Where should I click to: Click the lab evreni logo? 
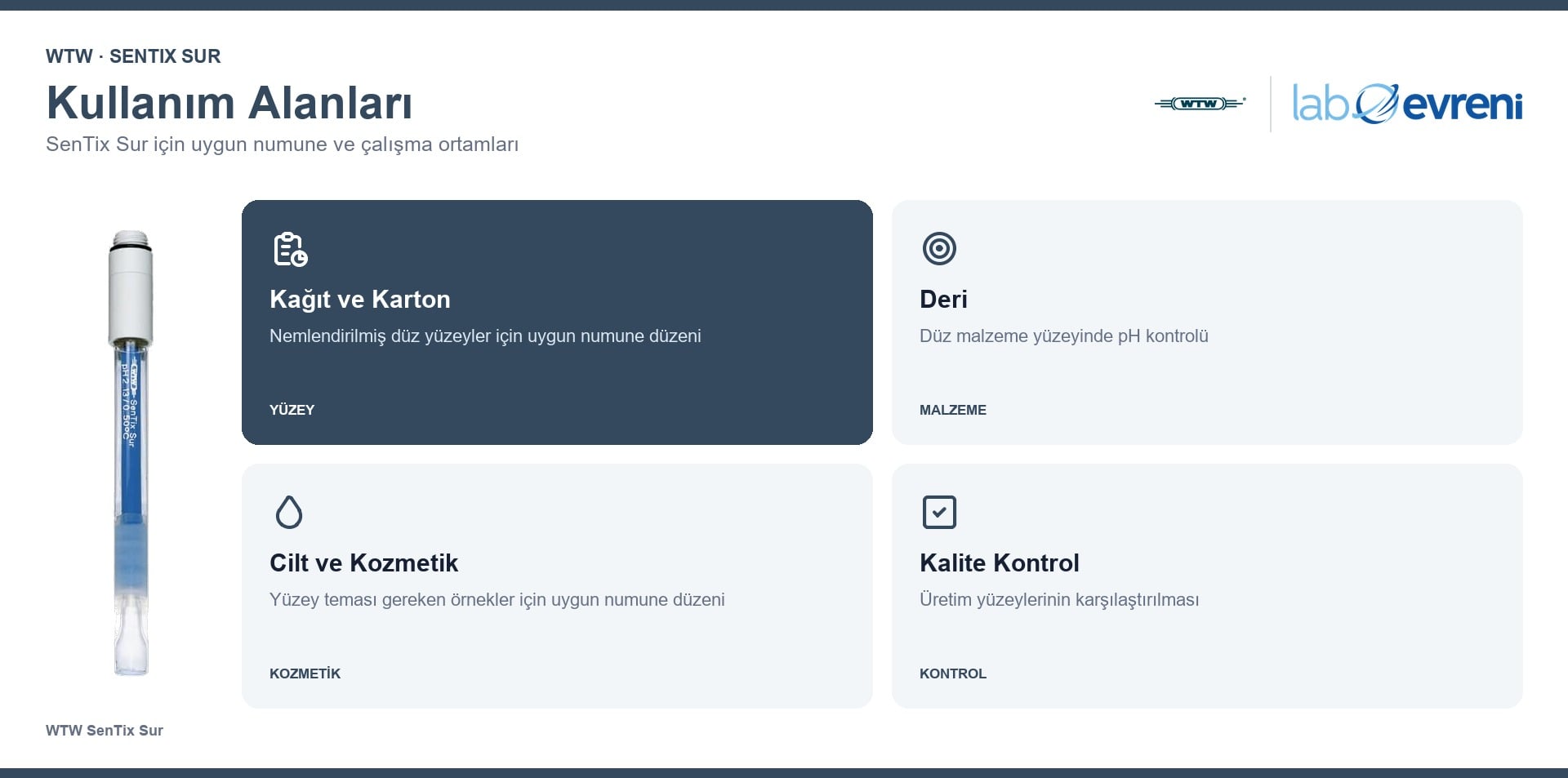(x=1407, y=104)
